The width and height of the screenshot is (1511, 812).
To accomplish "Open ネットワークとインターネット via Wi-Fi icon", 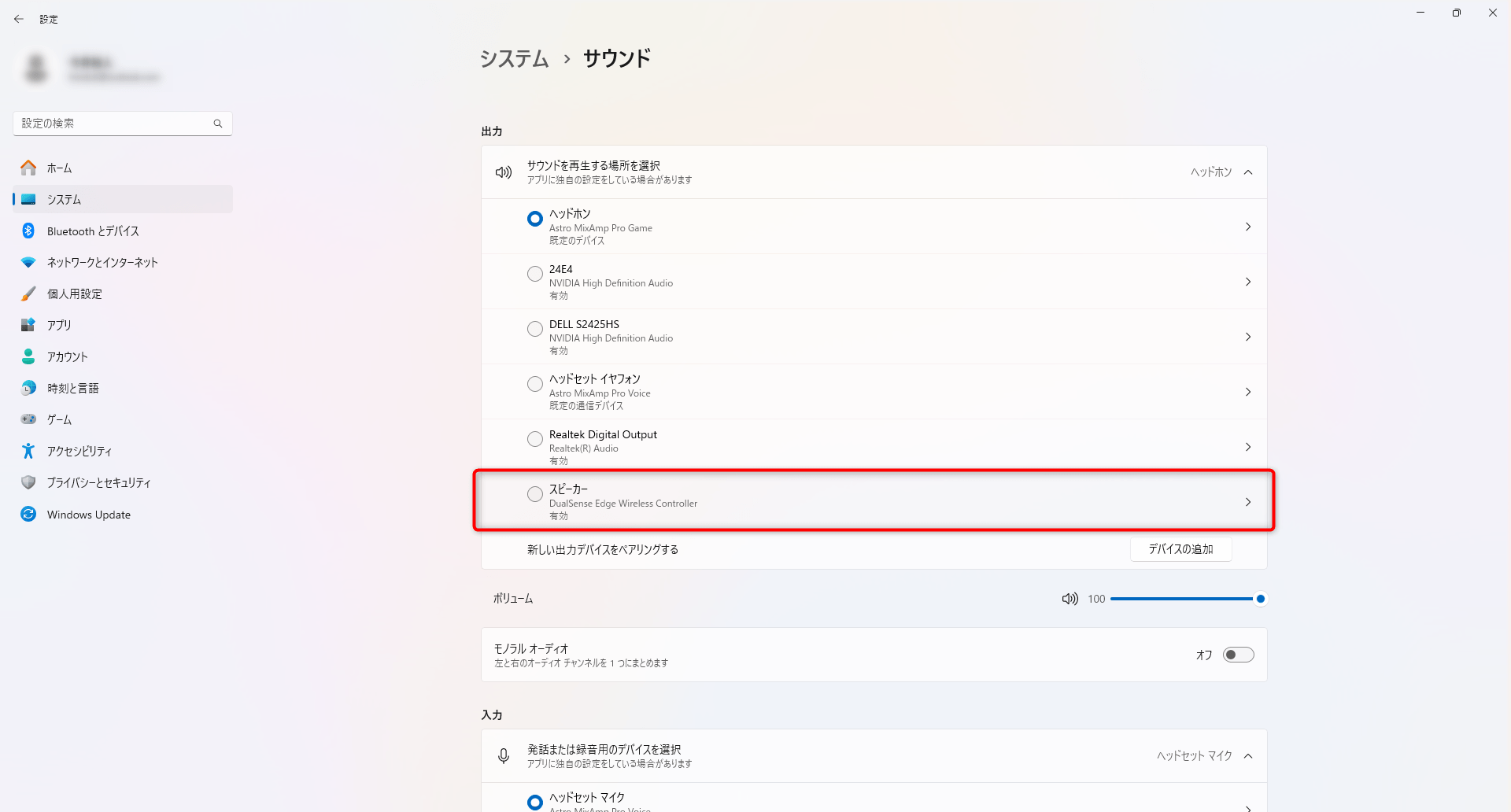I will (x=28, y=262).
